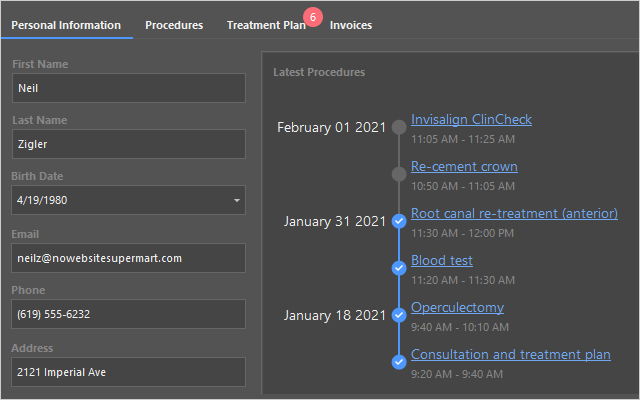The height and width of the screenshot is (400, 640).
Task: Click the Phone number input field
Action: (x=128, y=314)
